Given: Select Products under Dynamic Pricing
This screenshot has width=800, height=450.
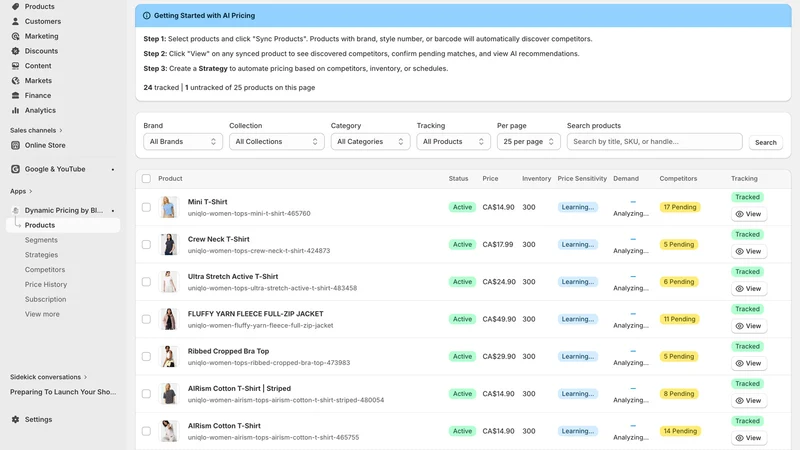Looking at the screenshot, I should coord(63,225).
